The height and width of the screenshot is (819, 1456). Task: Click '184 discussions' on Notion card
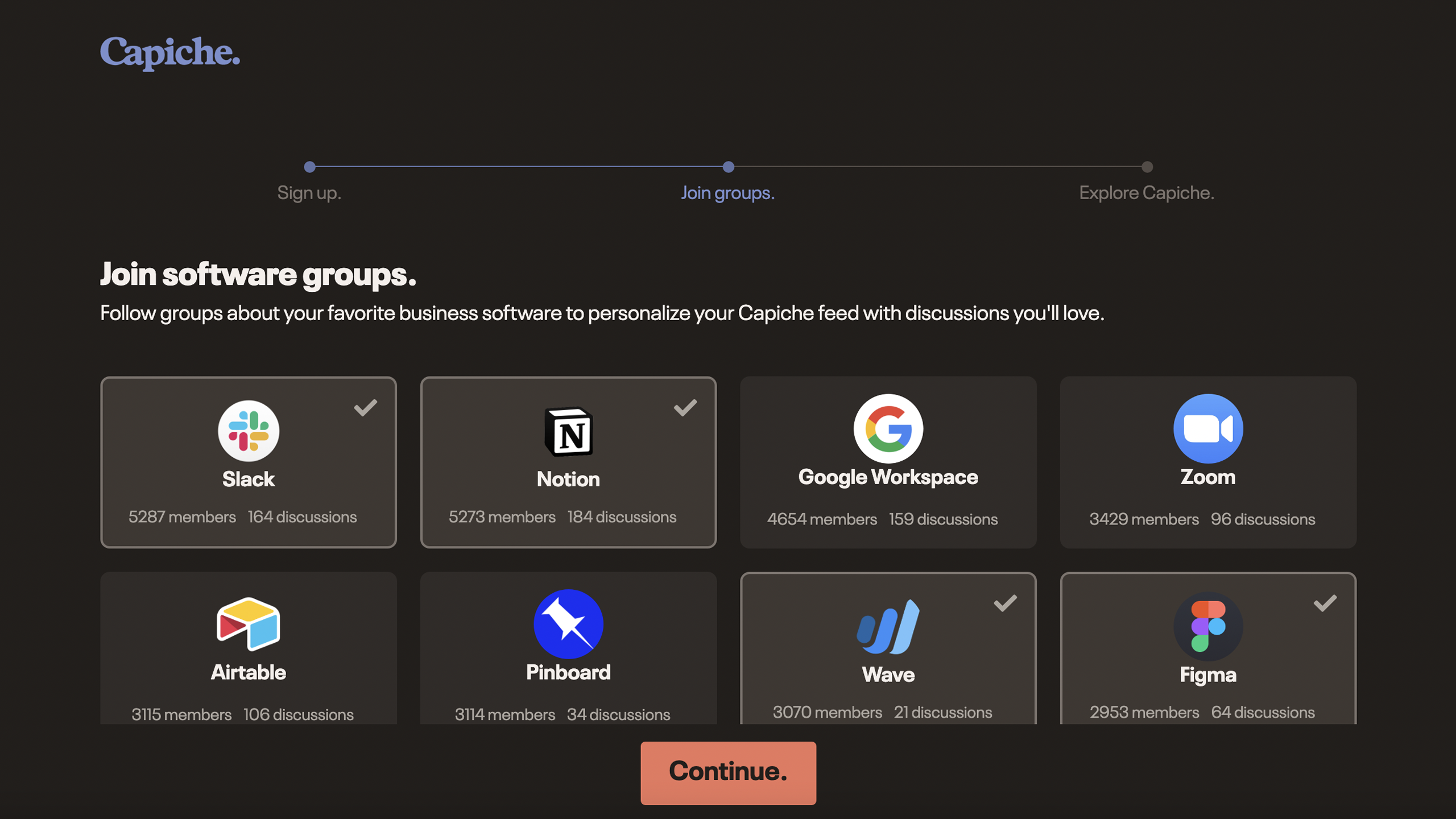[x=622, y=516]
